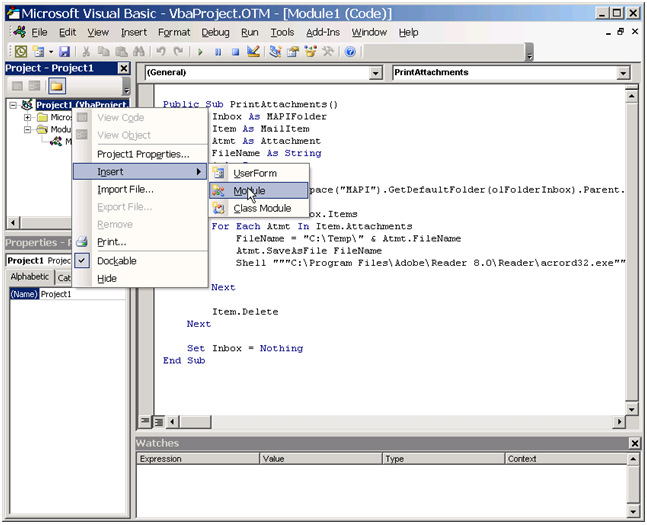Click the Cut scissors icon
647x525 pixels.
click(86, 52)
